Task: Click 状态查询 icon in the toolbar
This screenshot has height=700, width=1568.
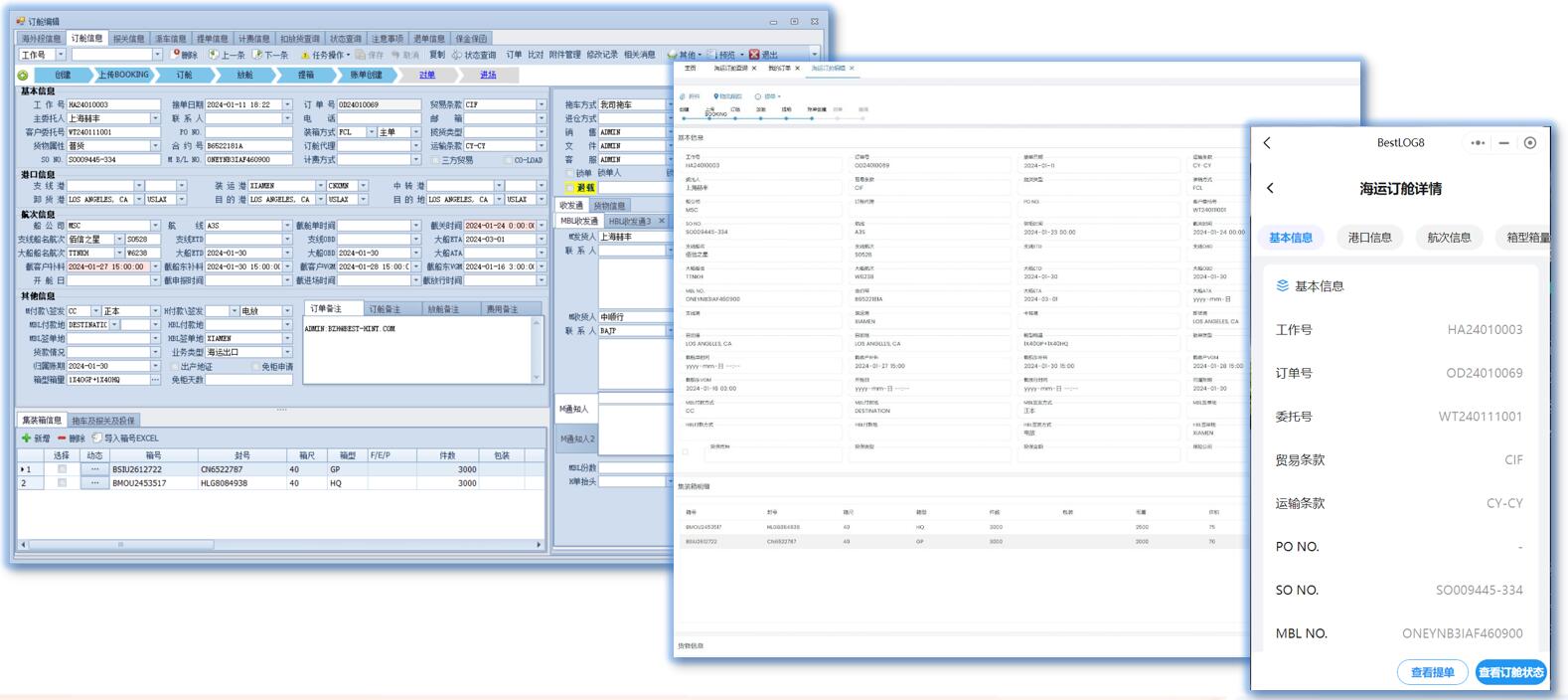Action: 457,55
